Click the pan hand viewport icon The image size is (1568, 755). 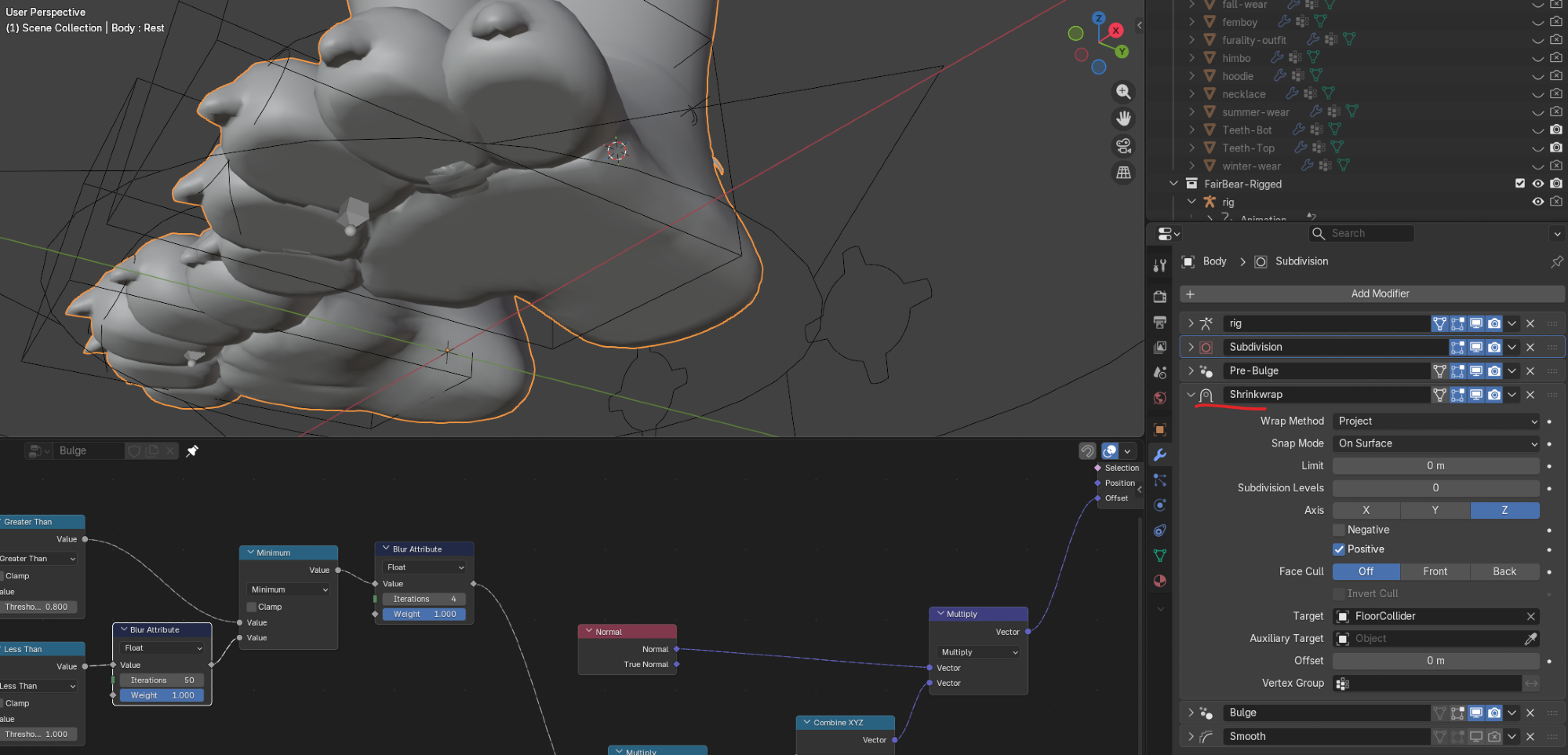1123,119
